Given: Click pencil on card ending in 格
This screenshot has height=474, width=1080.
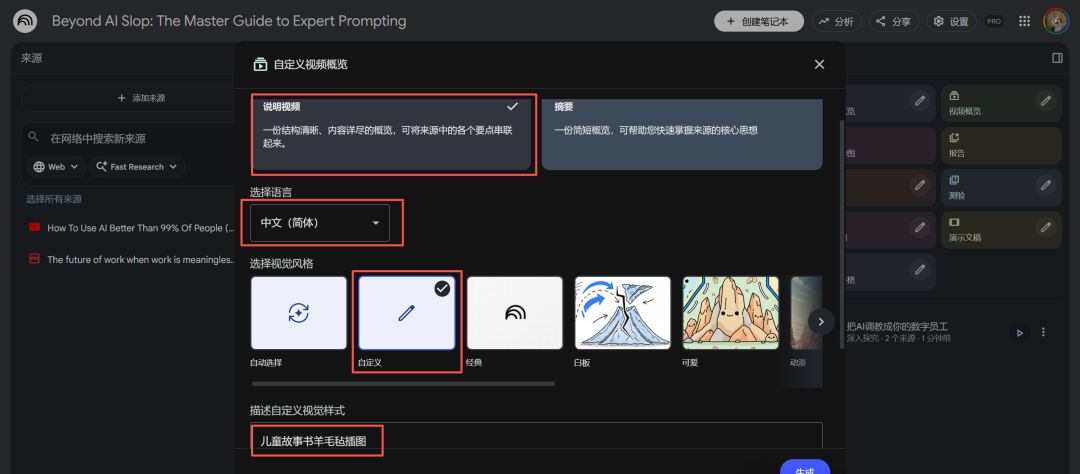Looking at the screenshot, I should 920,269.
